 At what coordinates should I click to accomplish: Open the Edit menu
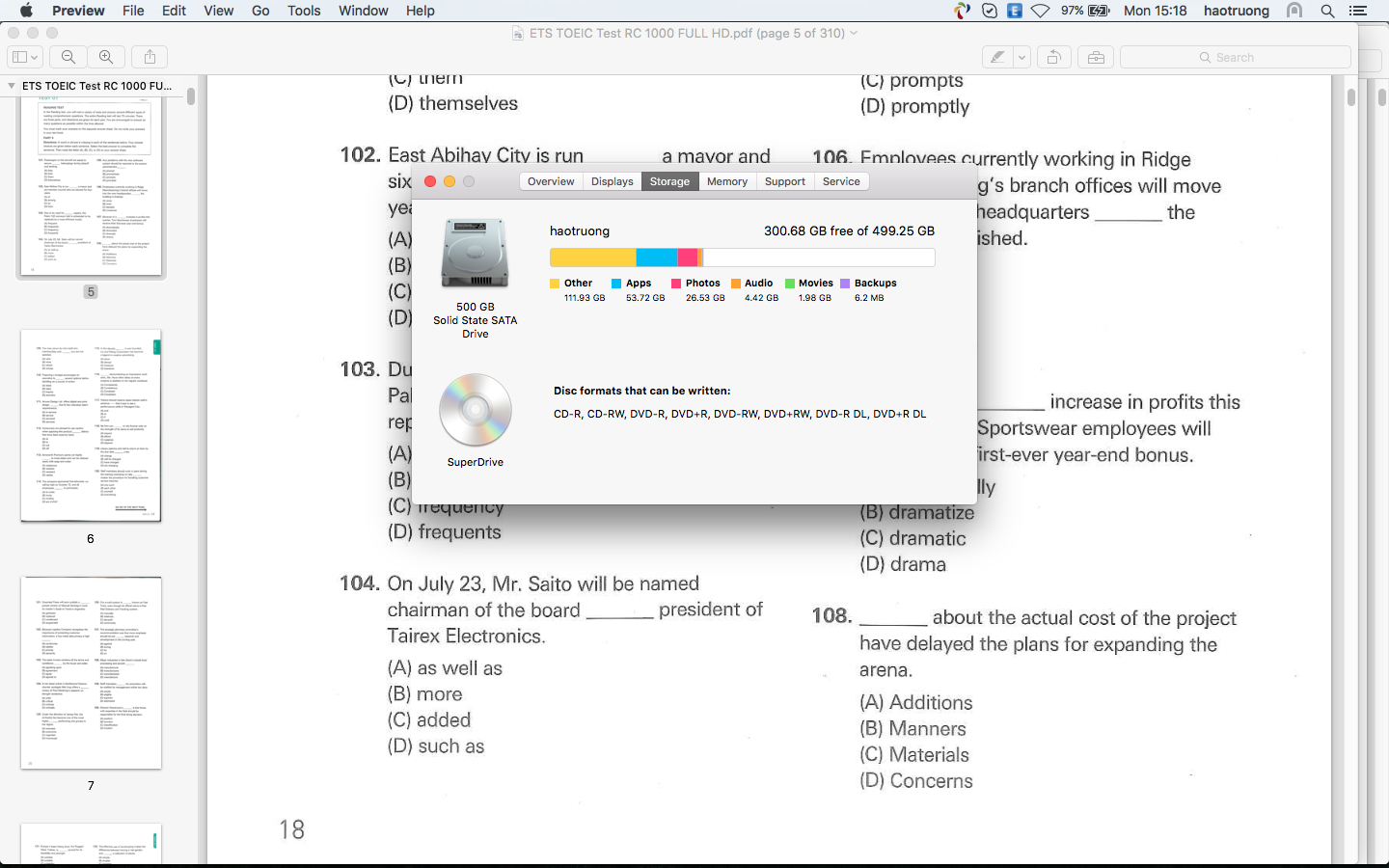click(175, 11)
